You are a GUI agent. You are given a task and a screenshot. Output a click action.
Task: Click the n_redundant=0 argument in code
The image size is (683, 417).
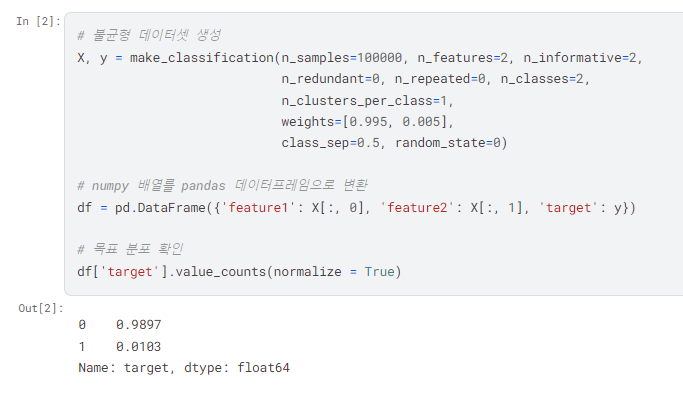pyautogui.click(x=334, y=79)
